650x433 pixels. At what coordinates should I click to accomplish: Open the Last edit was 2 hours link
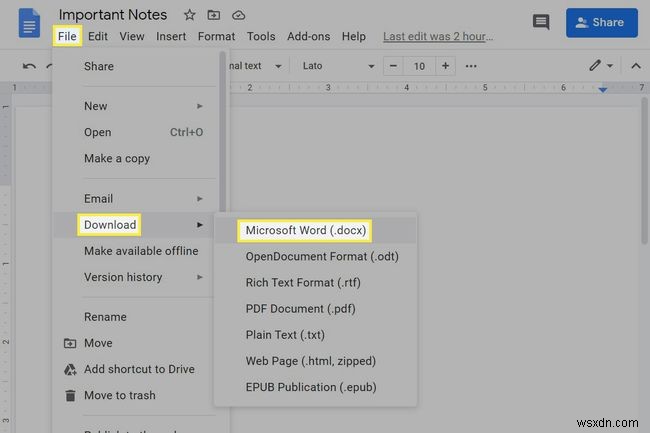pyautogui.click(x=438, y=36)
